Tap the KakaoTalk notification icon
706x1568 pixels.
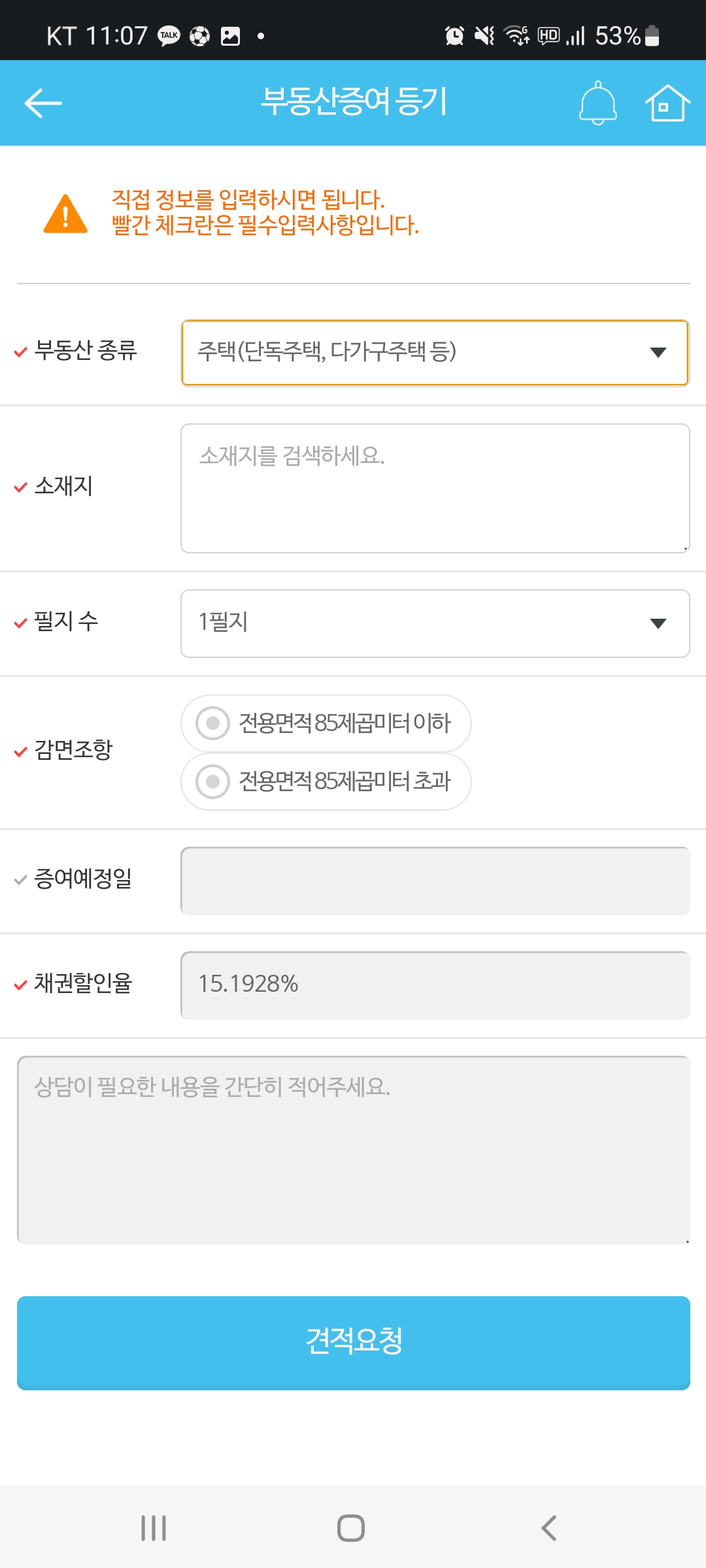coord(169,36)
